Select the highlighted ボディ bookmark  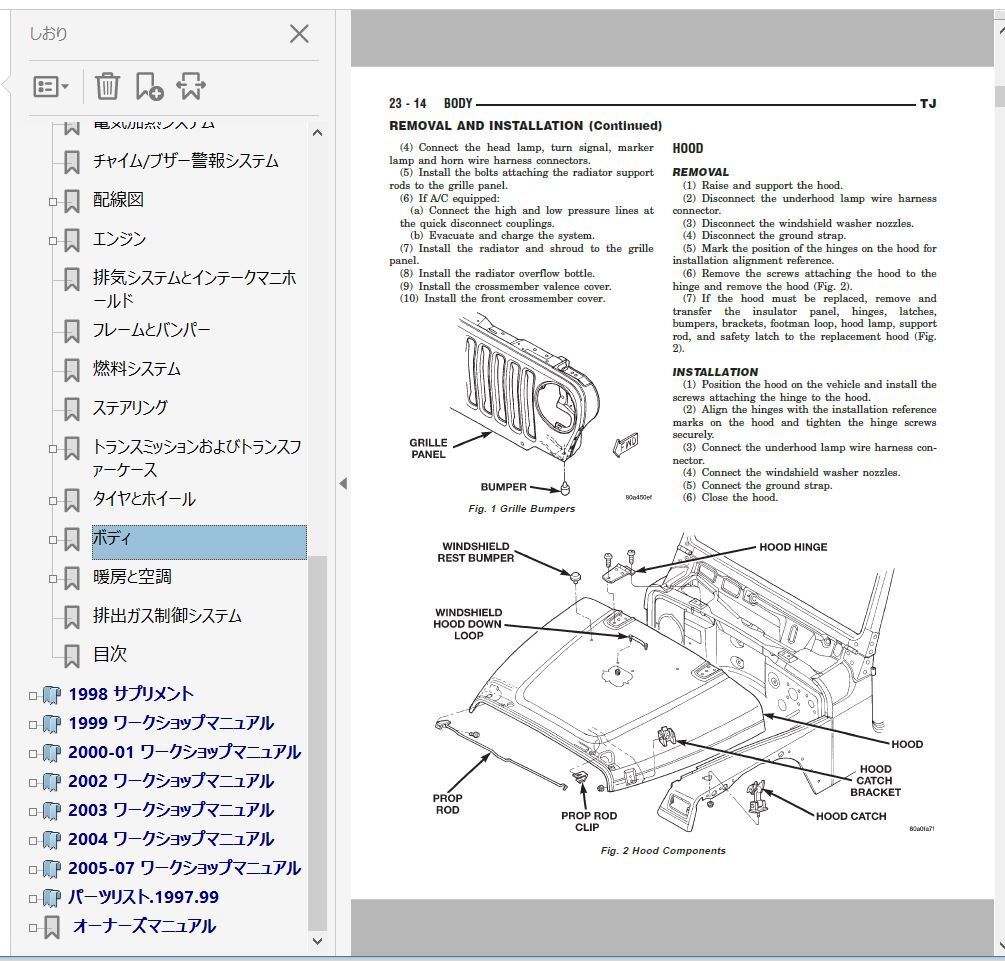pos(199,542)
